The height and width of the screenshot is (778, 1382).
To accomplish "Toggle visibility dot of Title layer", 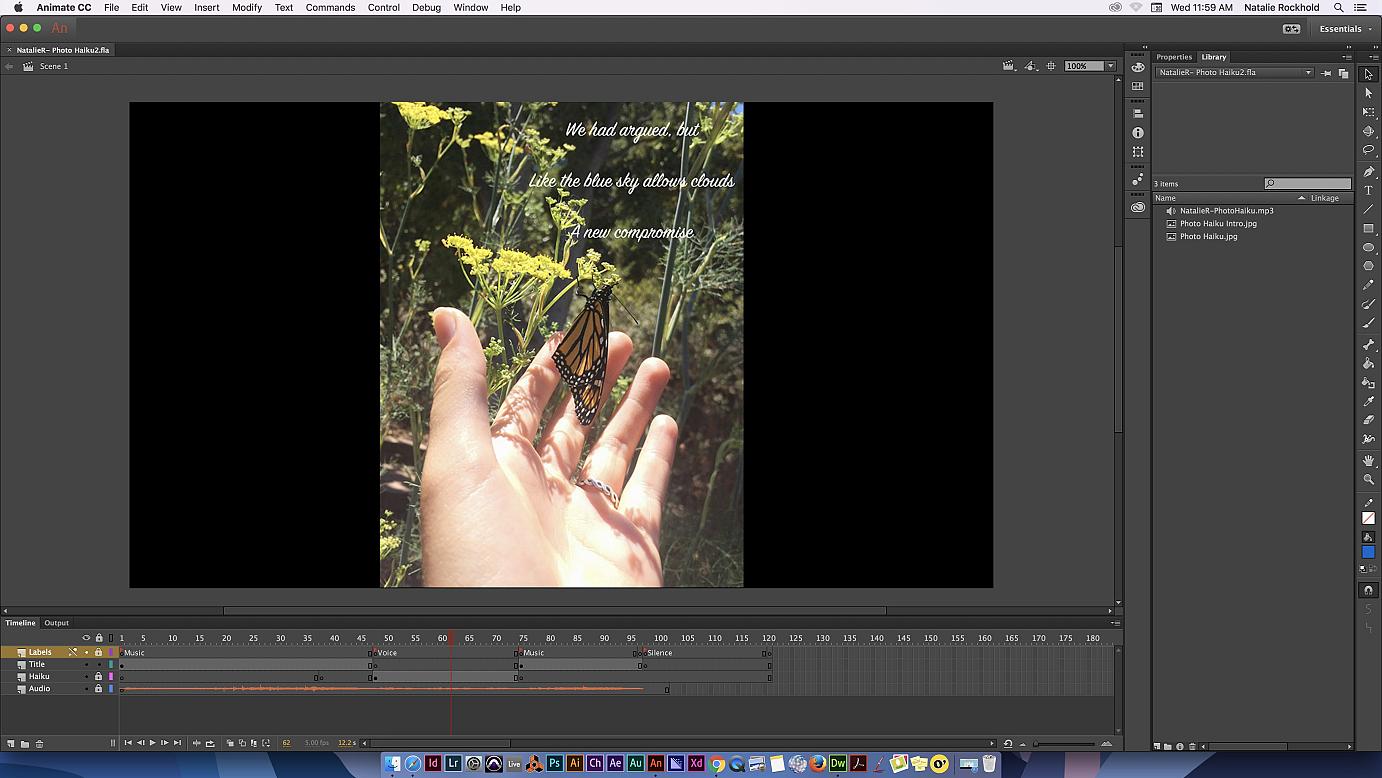I will coord(86,665).
